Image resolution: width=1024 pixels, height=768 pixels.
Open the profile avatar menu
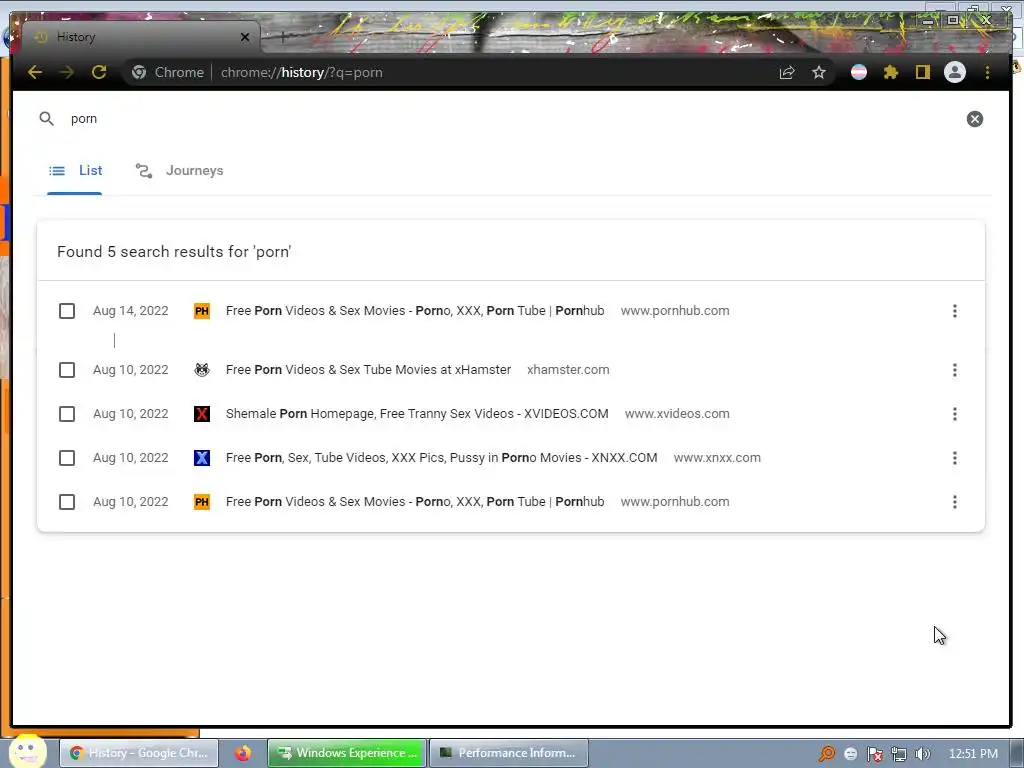point(955,72)
